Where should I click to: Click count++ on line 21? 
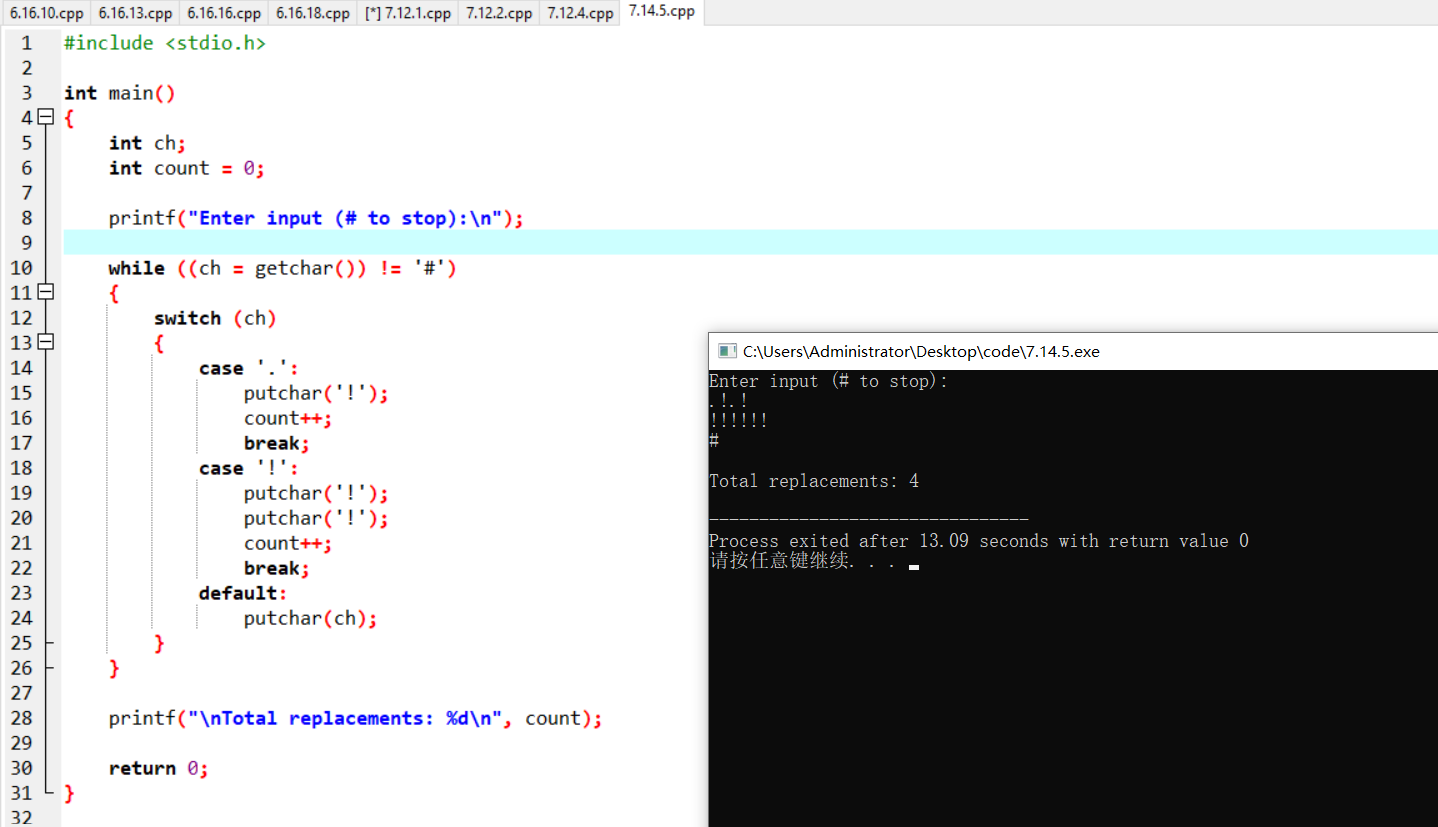coord(288,543)
